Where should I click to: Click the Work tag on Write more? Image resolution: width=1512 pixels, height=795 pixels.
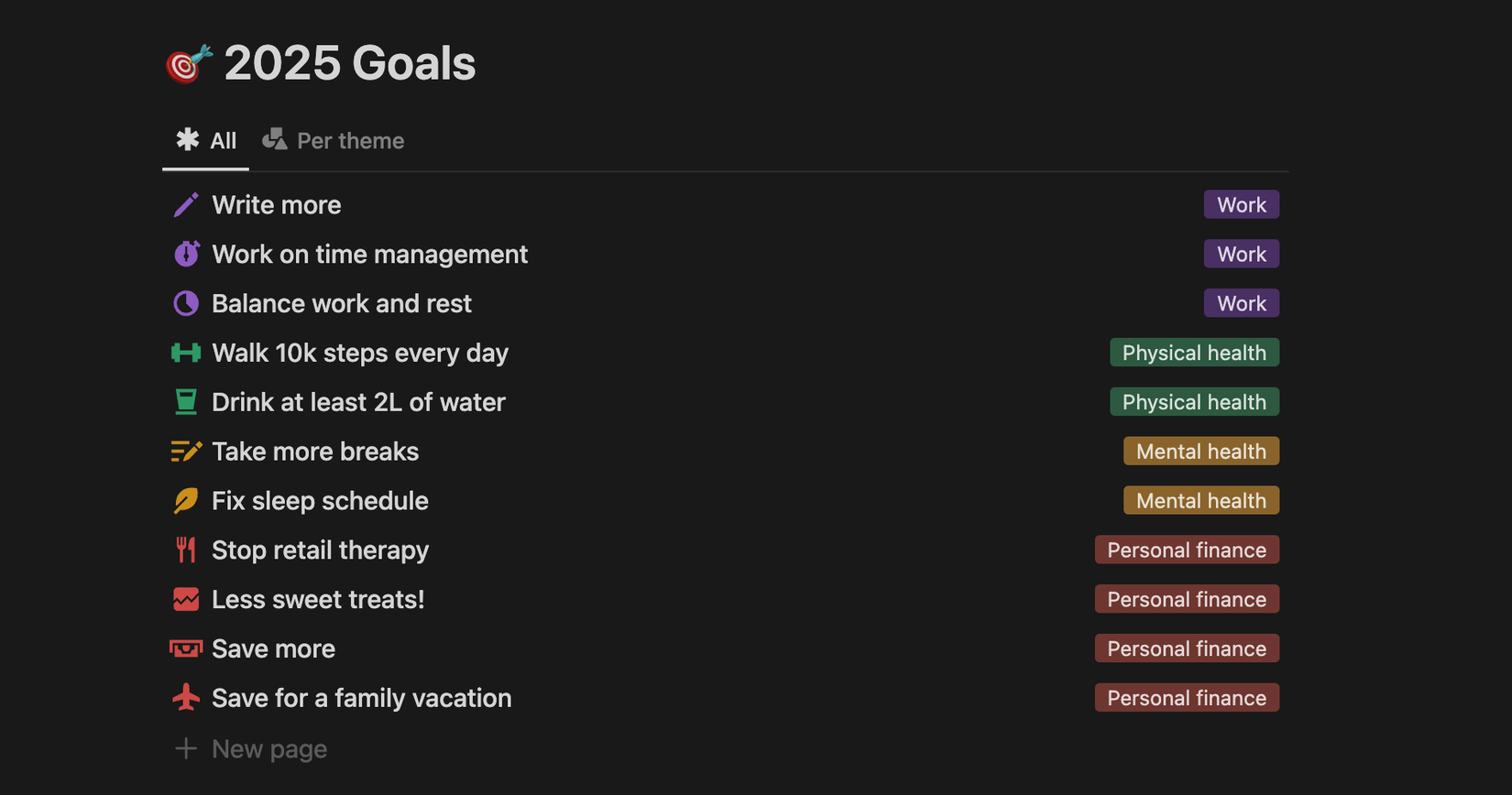[1241, 205]
